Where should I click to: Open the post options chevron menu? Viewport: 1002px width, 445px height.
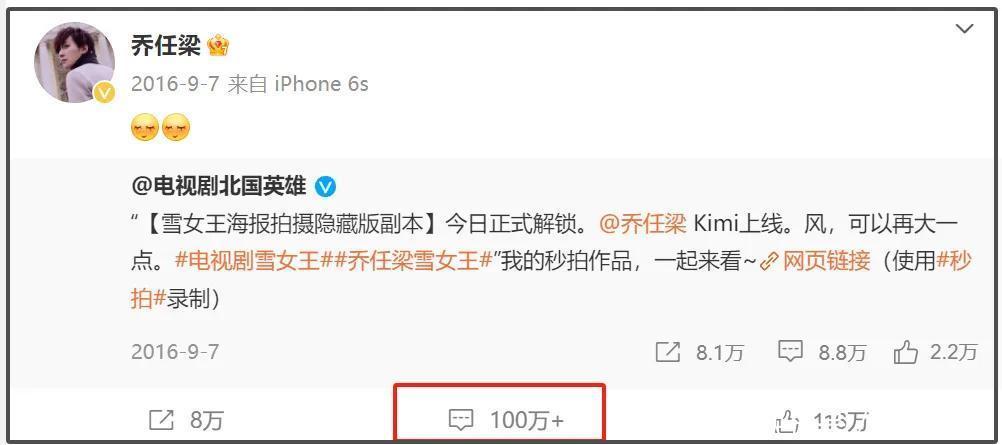click(x=963, y=29)
